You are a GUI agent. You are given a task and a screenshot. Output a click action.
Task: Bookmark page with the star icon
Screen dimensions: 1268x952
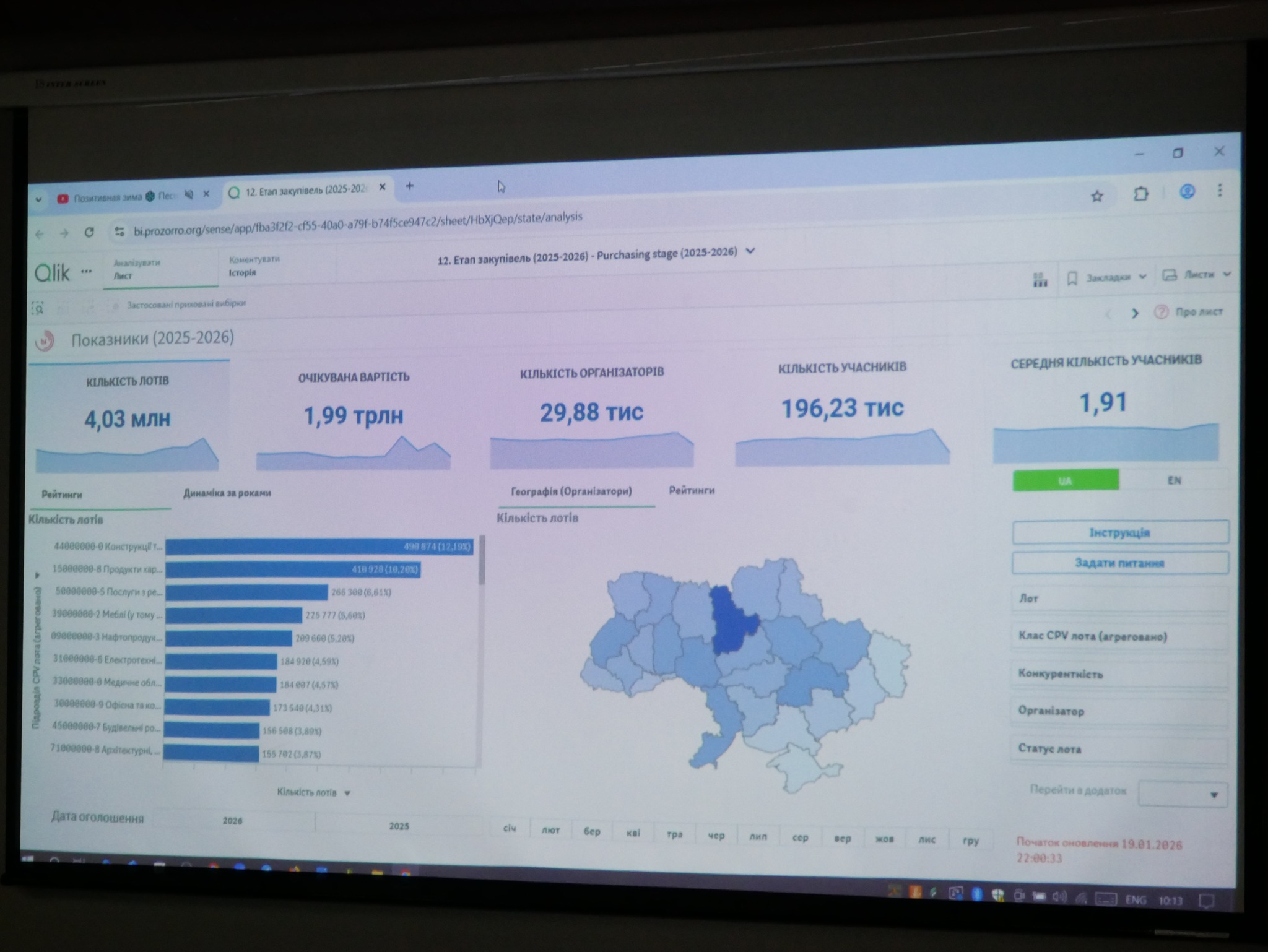(x=1096, y=196)
